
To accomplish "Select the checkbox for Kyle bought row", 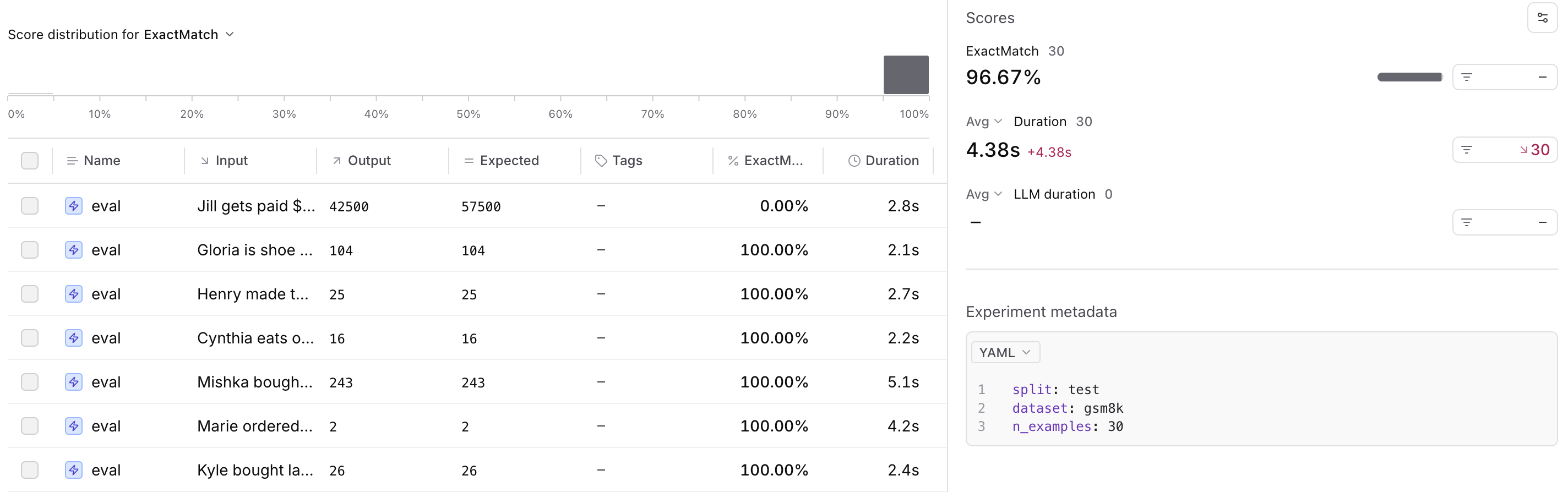I will click(30, 470).
